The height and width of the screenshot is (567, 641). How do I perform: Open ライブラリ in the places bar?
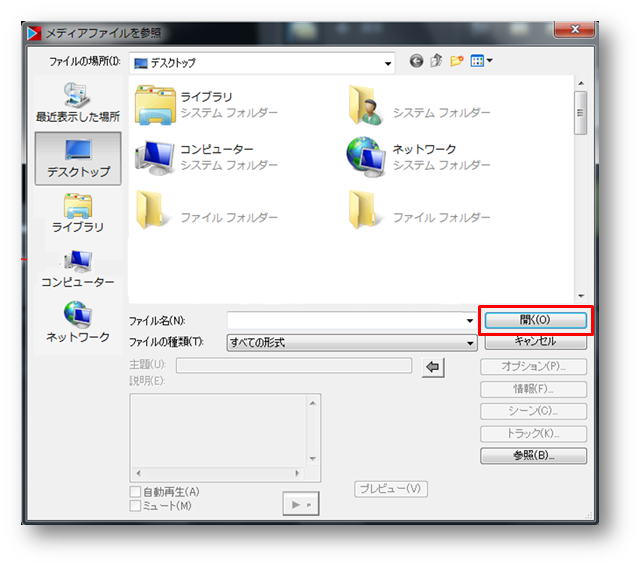tap(78, 213)
